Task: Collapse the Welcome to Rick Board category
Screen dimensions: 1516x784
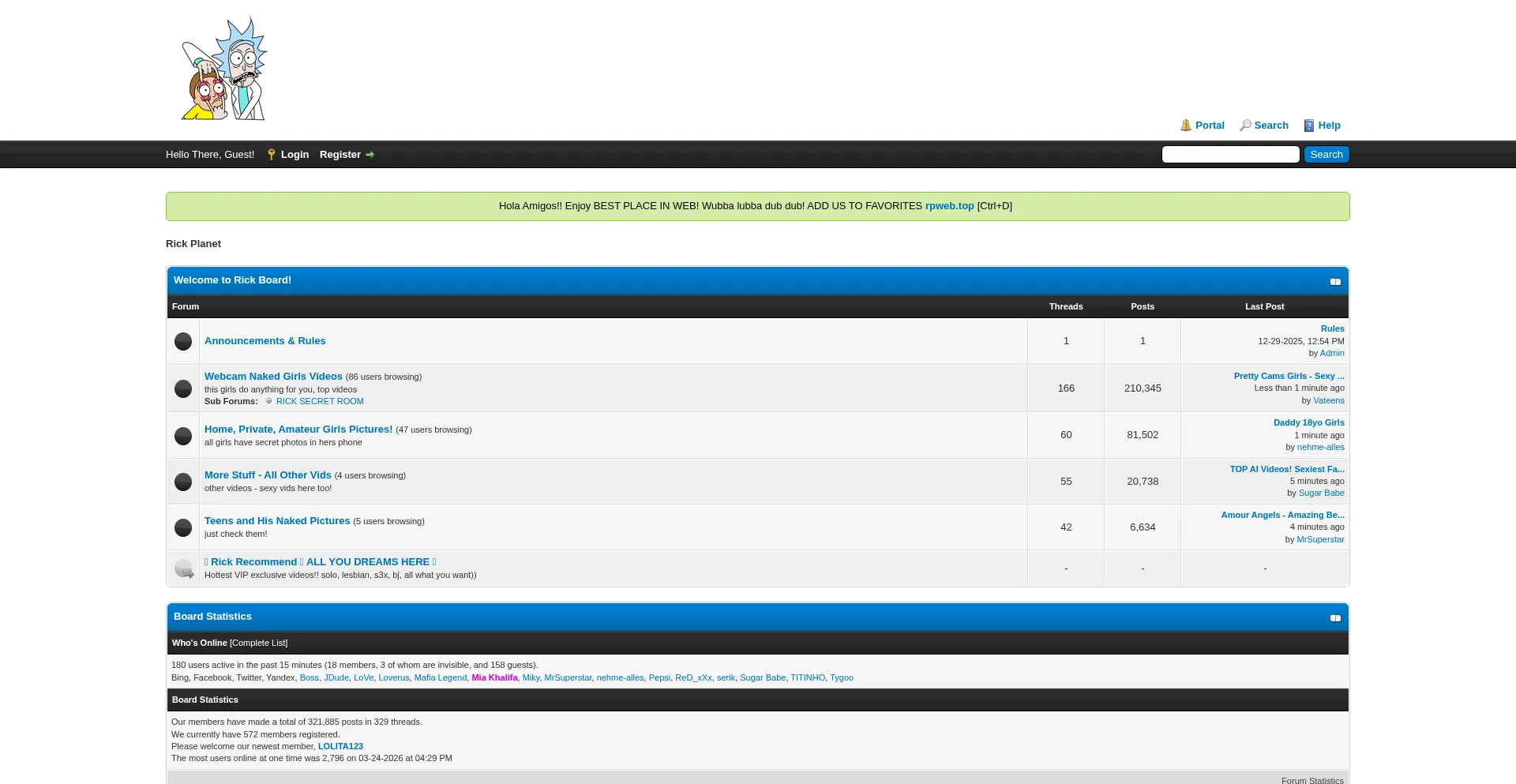Action: tap(1335, 282)
